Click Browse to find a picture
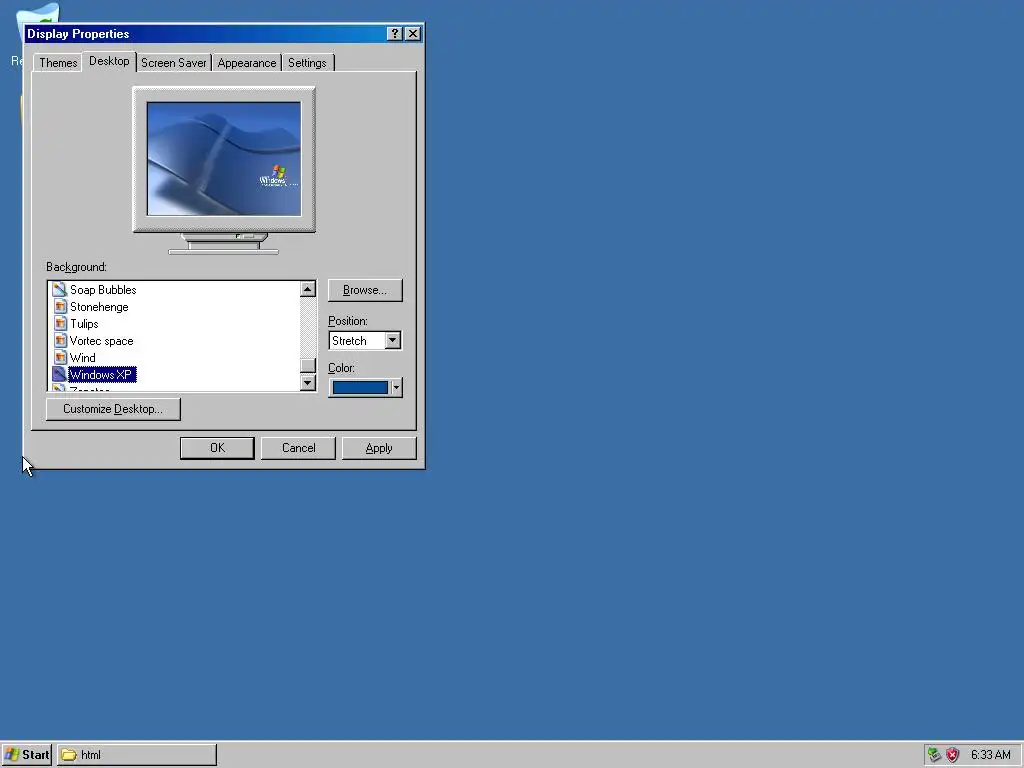This screenshot has width=1024, height=768. (x=365, y=290)
